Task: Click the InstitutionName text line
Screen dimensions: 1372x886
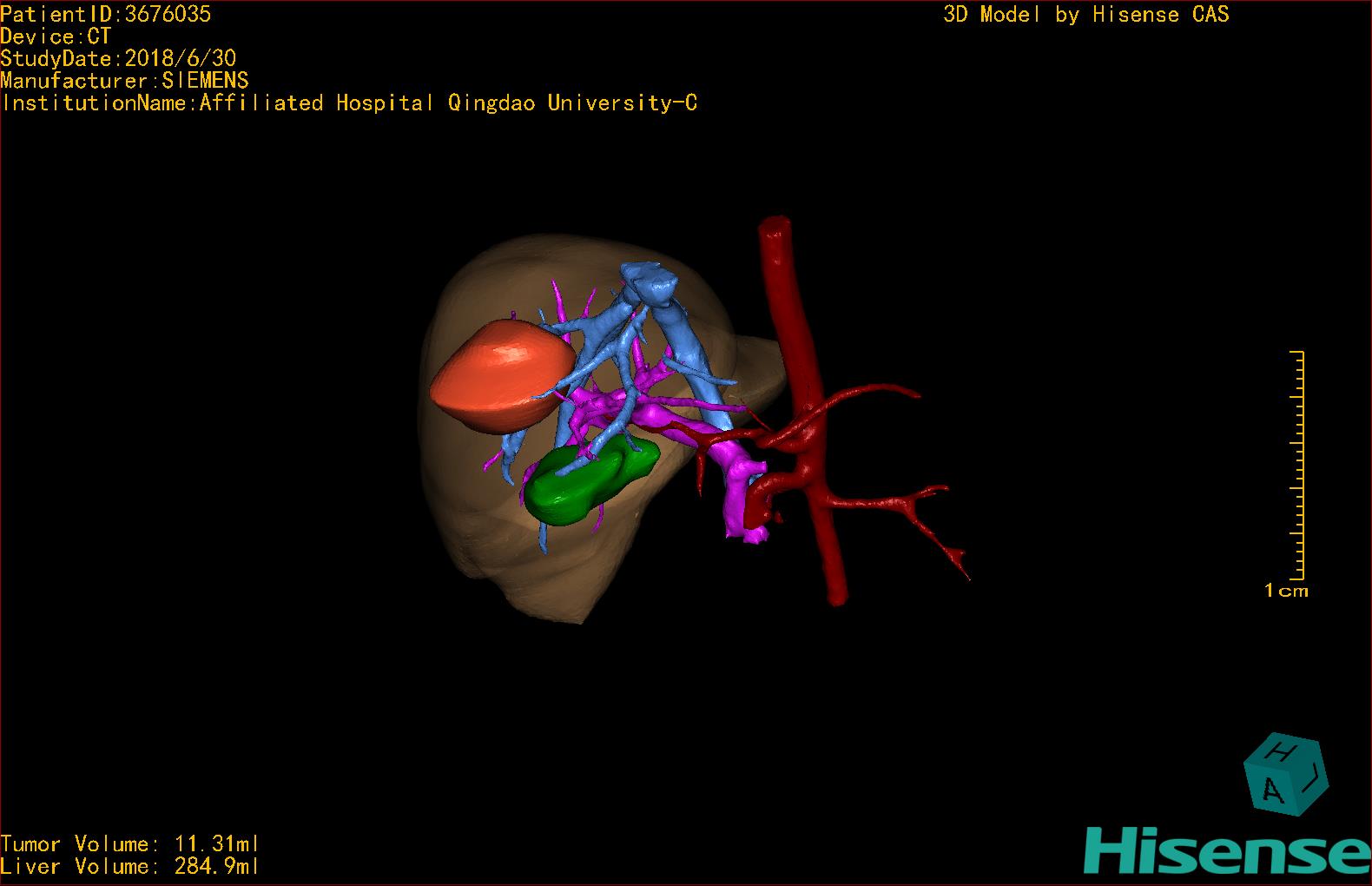Action: (349, 103)
